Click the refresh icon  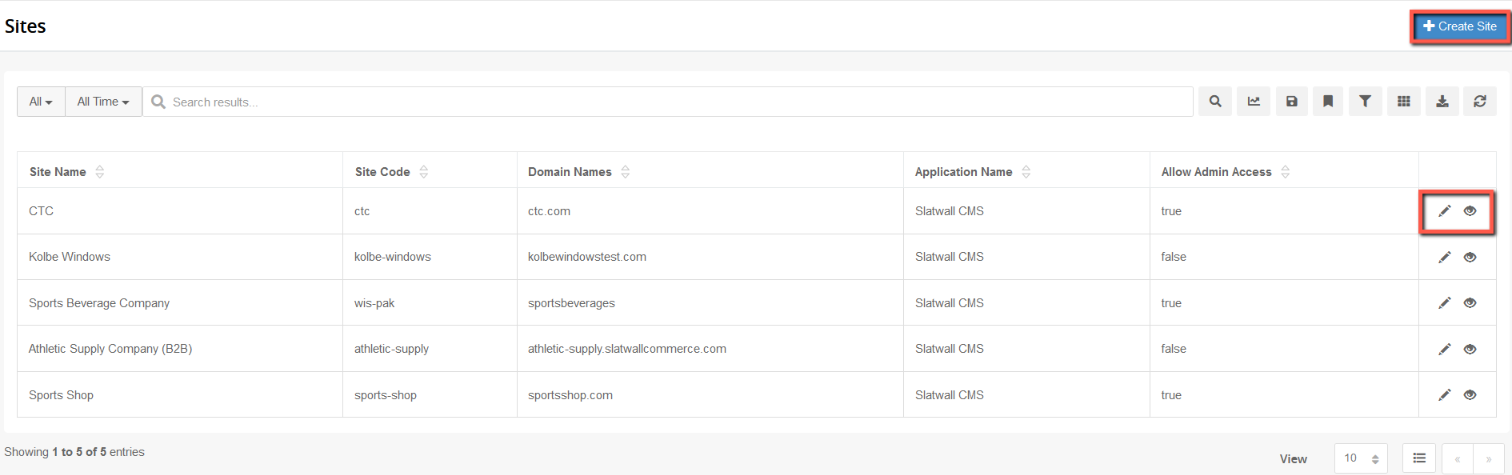pos(1479,102)
